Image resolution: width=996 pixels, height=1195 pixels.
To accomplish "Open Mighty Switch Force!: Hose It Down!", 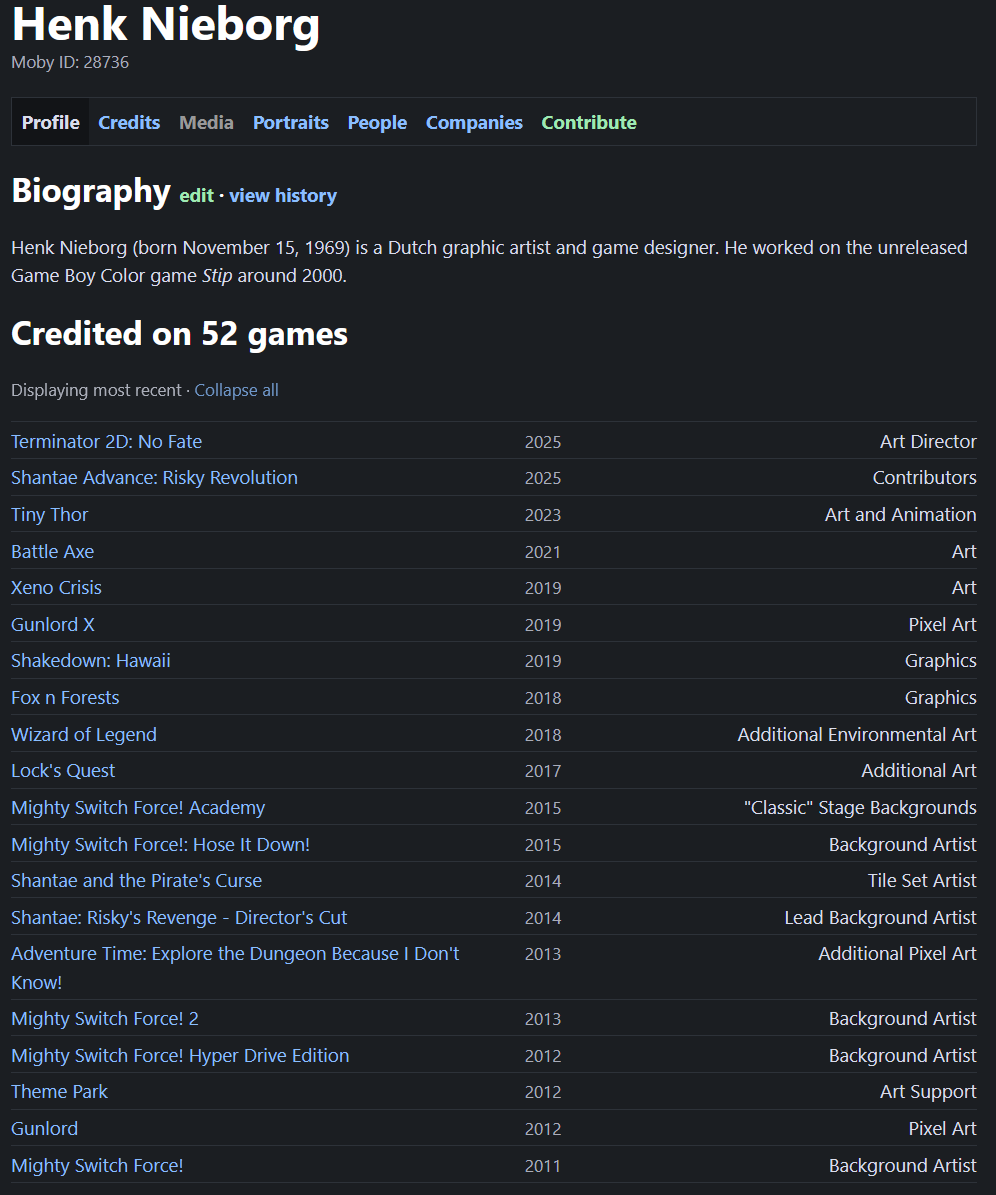I will click(161, 844).
